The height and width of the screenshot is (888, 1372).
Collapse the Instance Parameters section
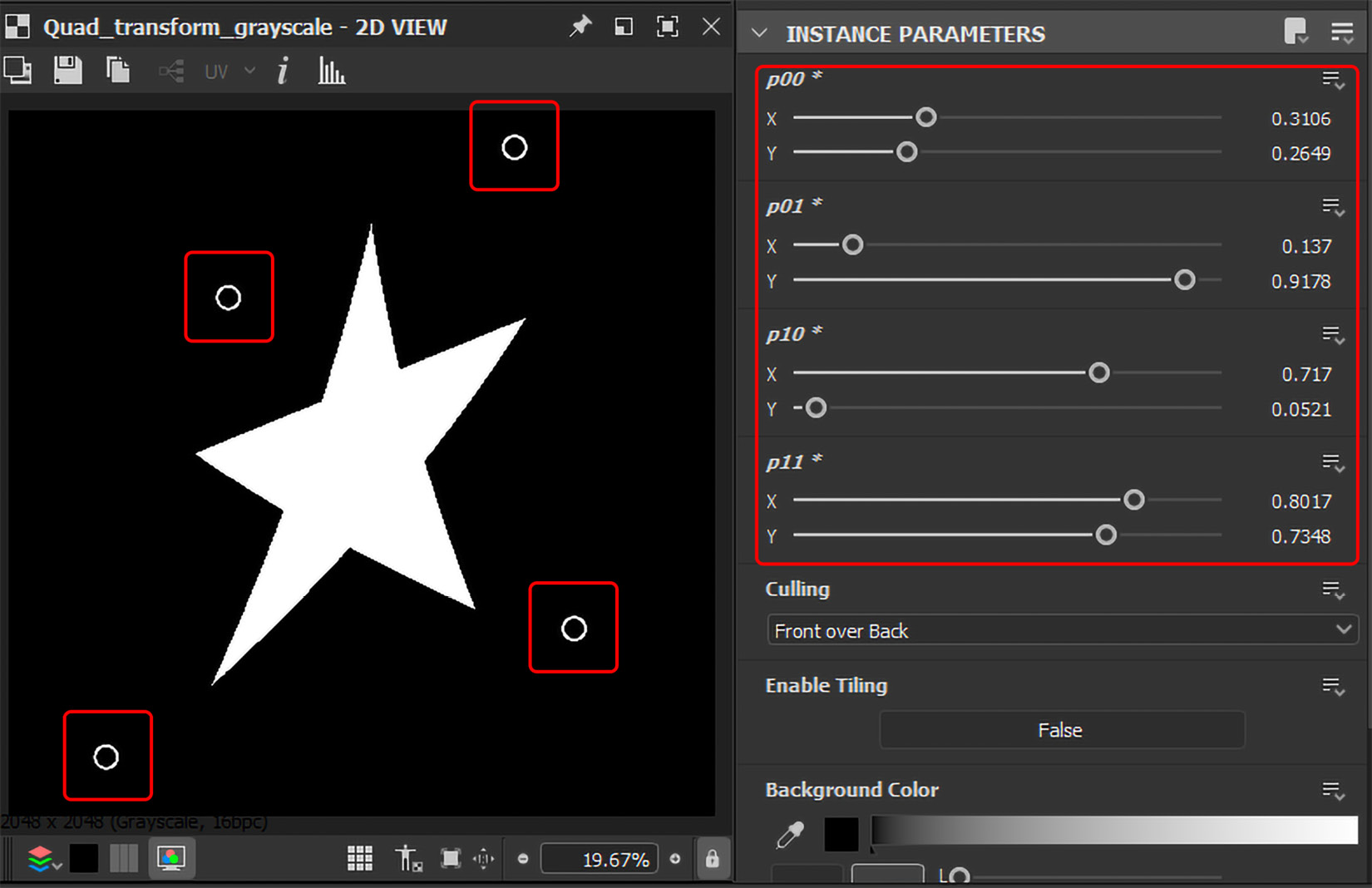pos(758,33)
